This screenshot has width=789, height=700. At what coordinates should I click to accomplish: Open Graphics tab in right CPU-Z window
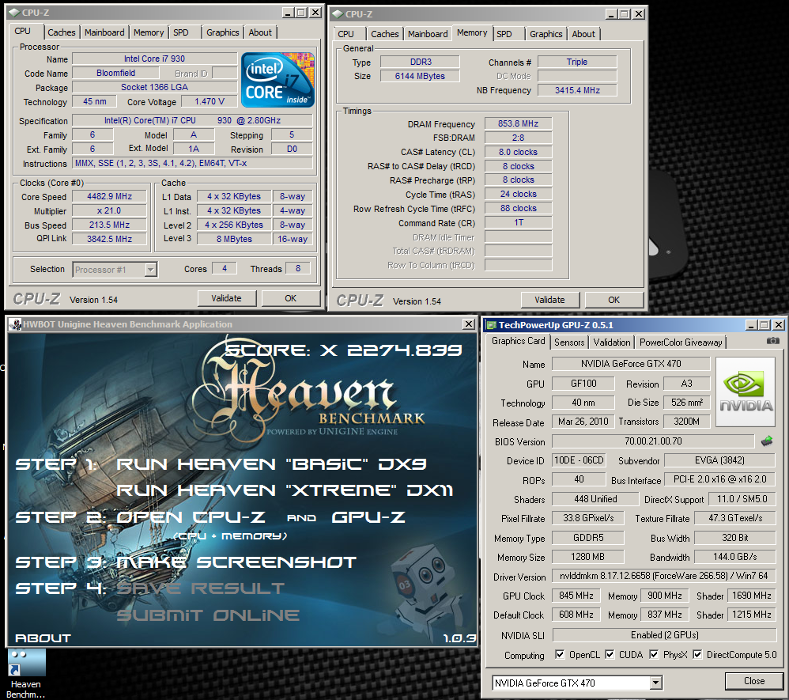pyautogui.click(x=546, y=34)
